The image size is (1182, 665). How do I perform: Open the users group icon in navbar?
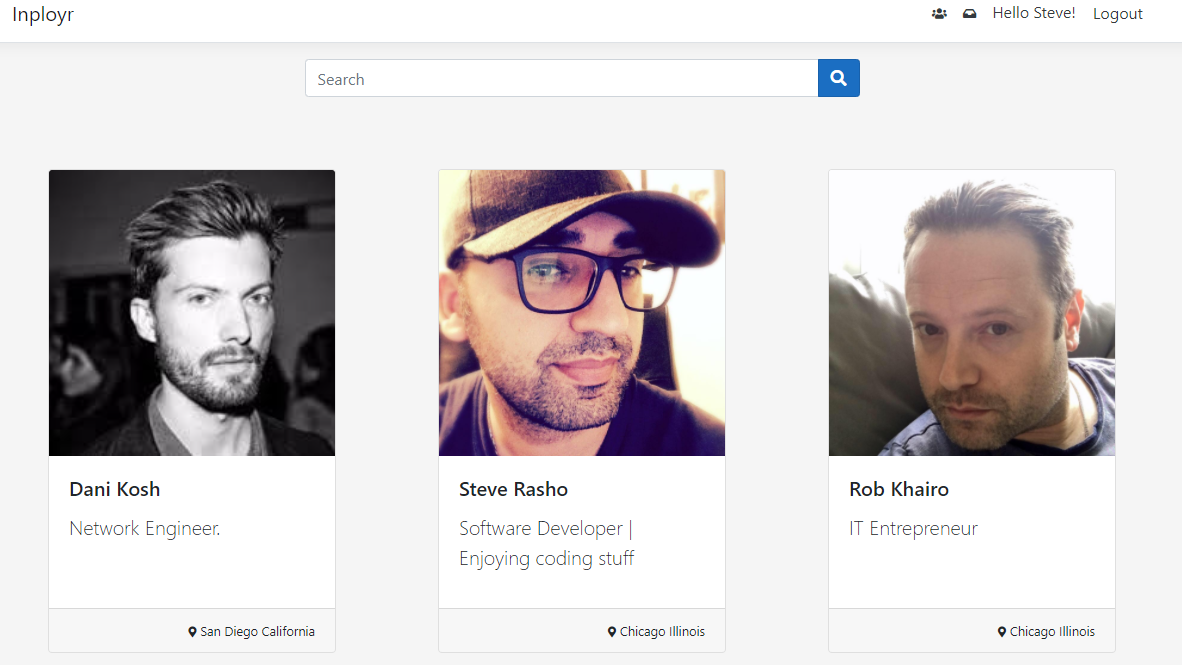[939, 14]
